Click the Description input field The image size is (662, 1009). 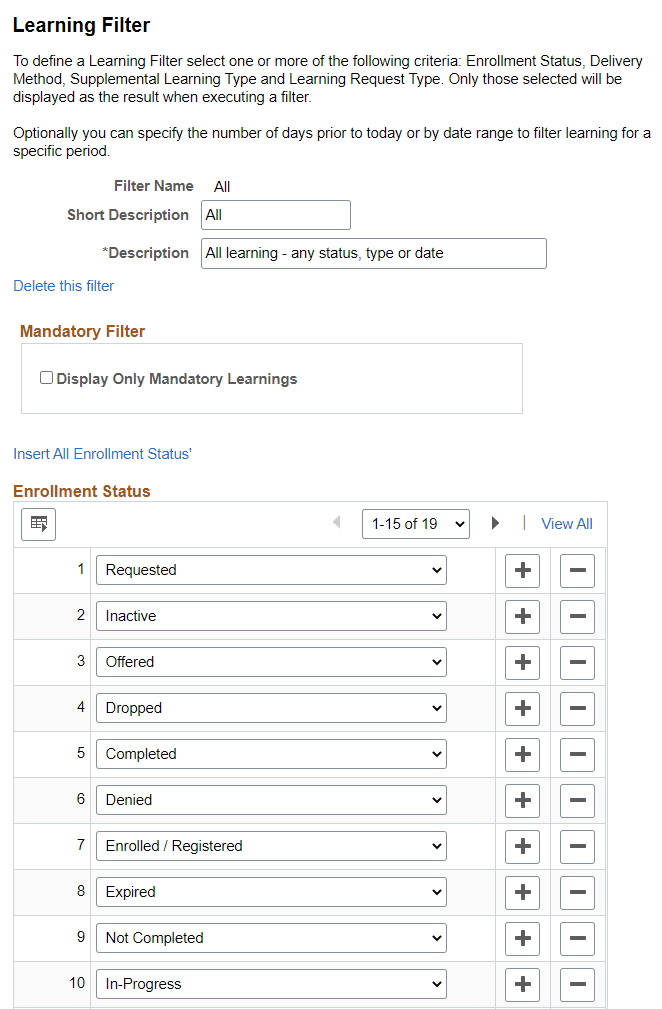tap(373, 253)
